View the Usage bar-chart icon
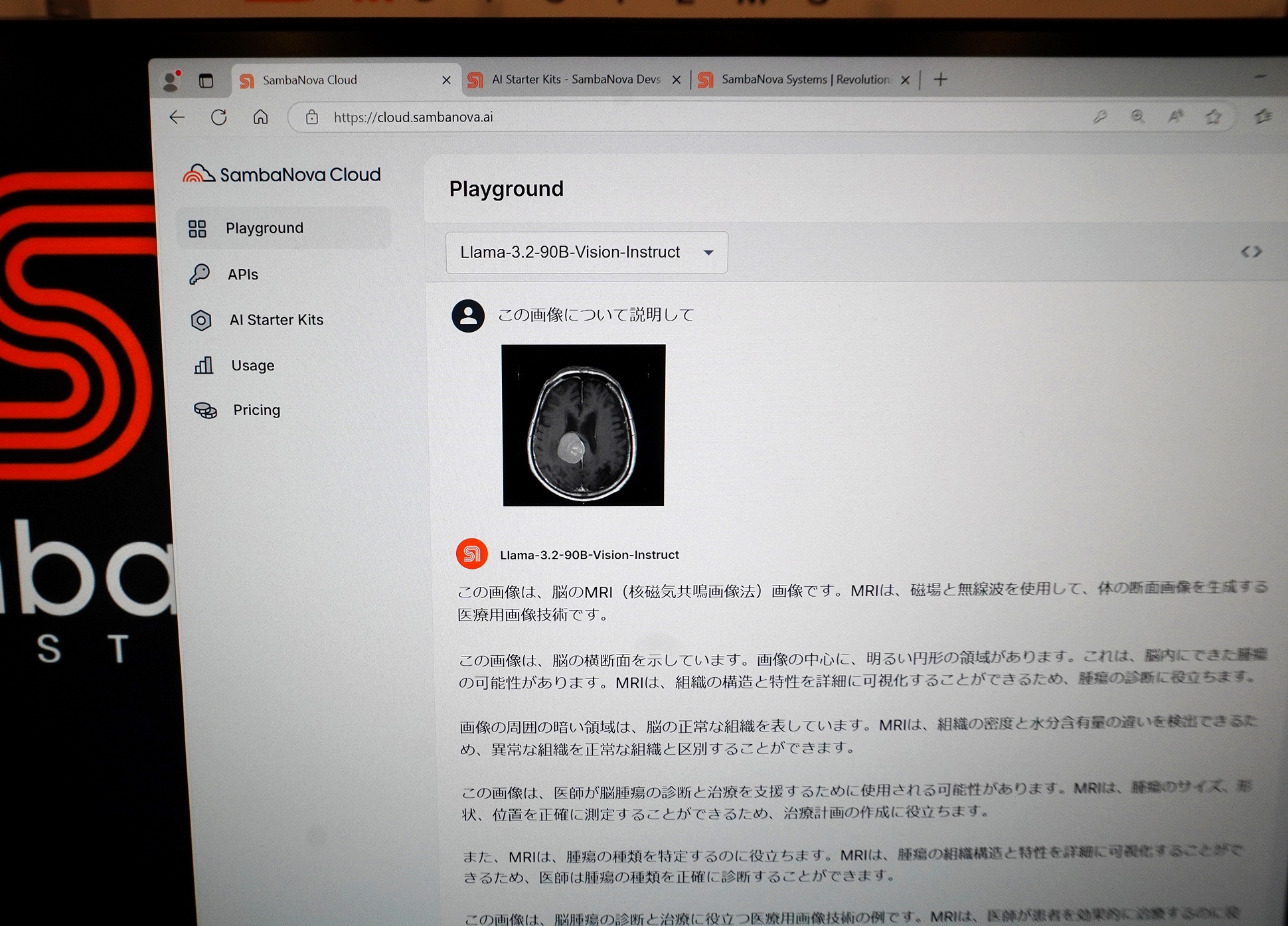Screen dimensions: 1288x926 point(202,365)
